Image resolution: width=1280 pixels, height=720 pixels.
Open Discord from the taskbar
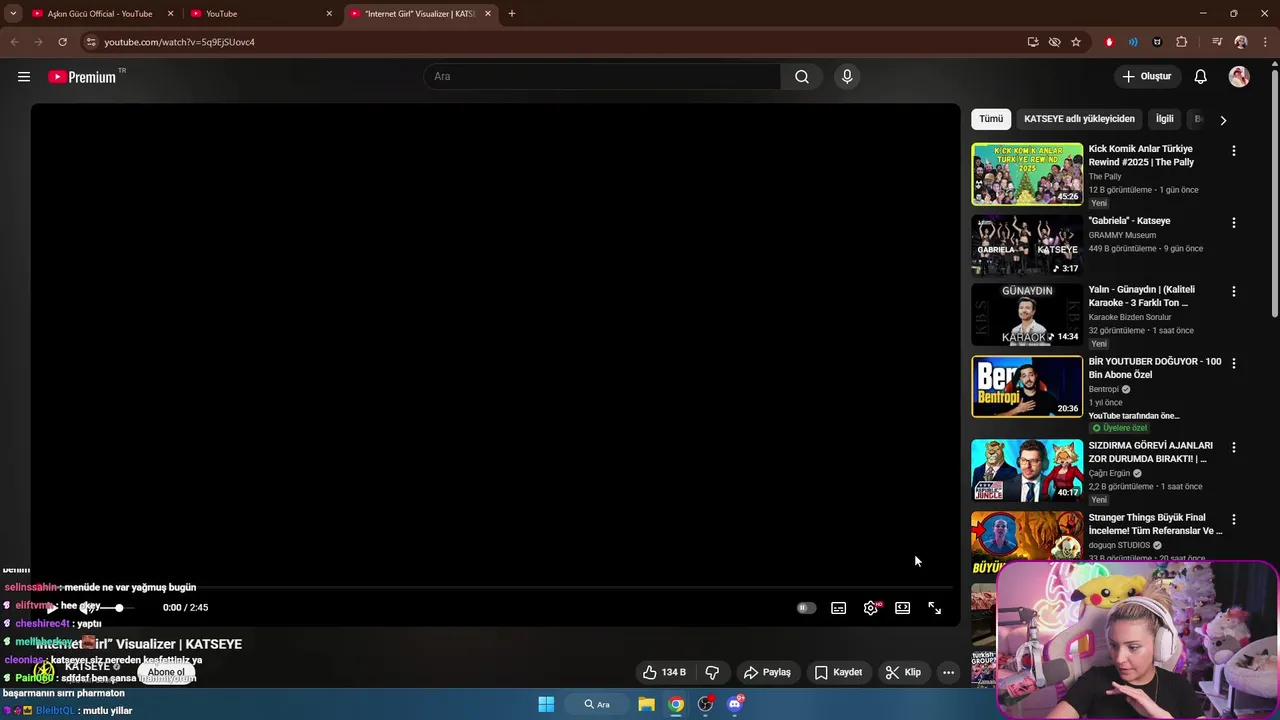coord(735,704)
